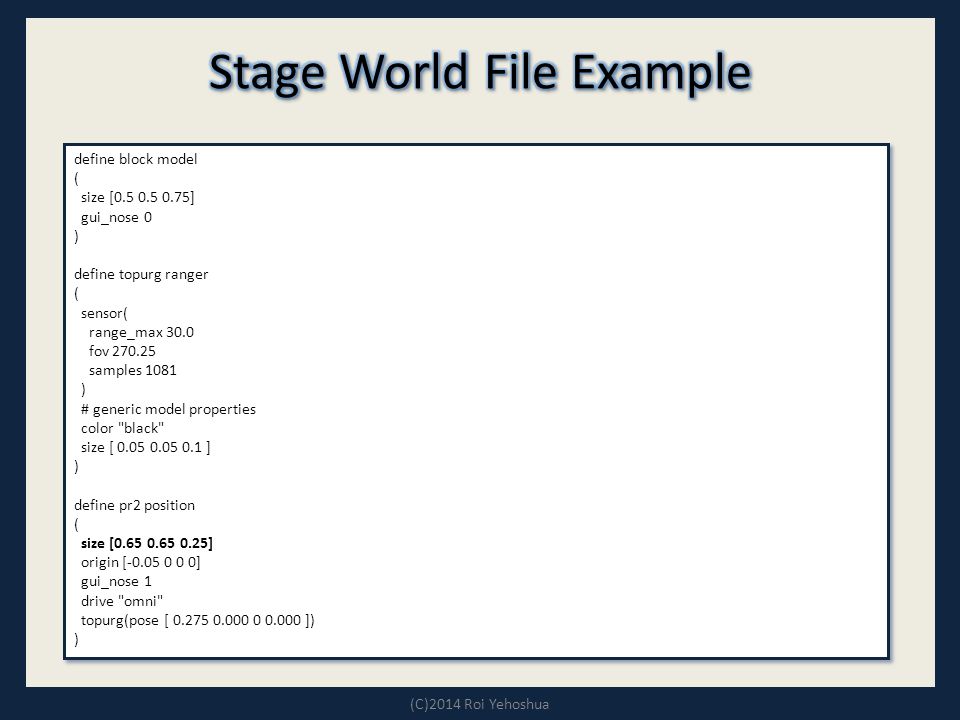The width and height of the screenshot is (960, 720).
Task: Select the text 'fov 270.25'
Action: coord(122,351)
